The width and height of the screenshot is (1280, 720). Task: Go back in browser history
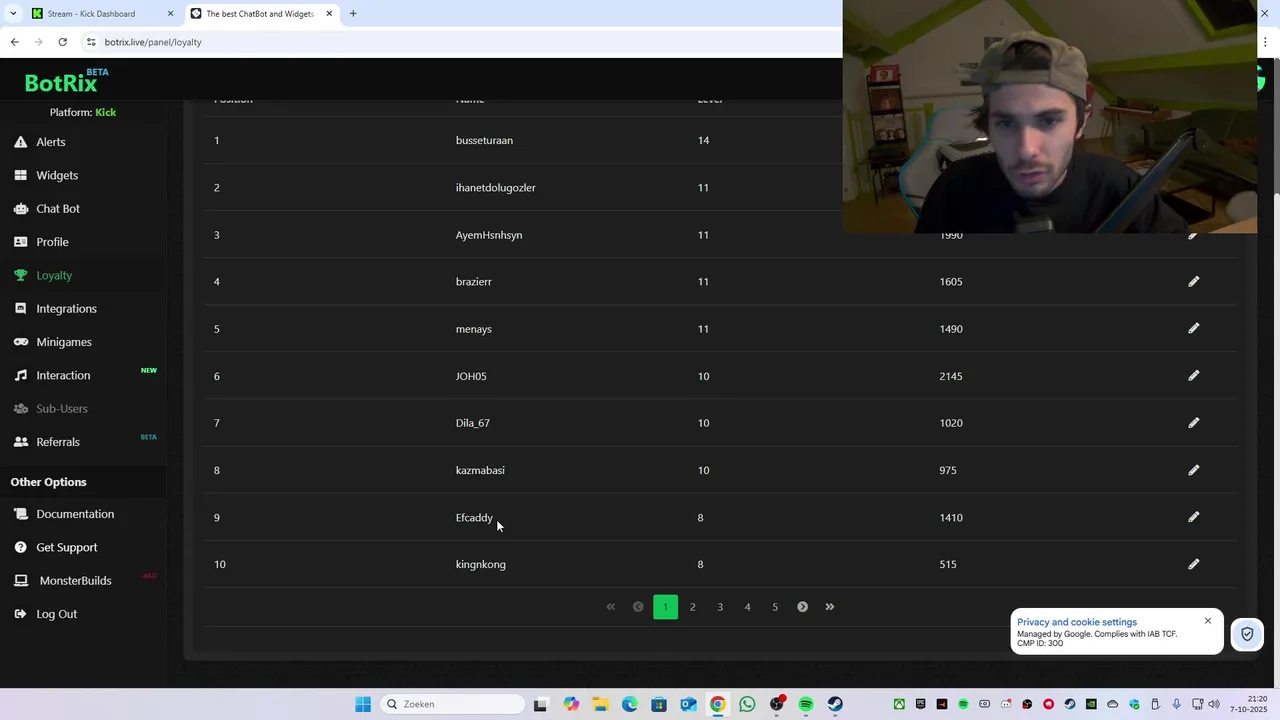(x=14, y=42)
